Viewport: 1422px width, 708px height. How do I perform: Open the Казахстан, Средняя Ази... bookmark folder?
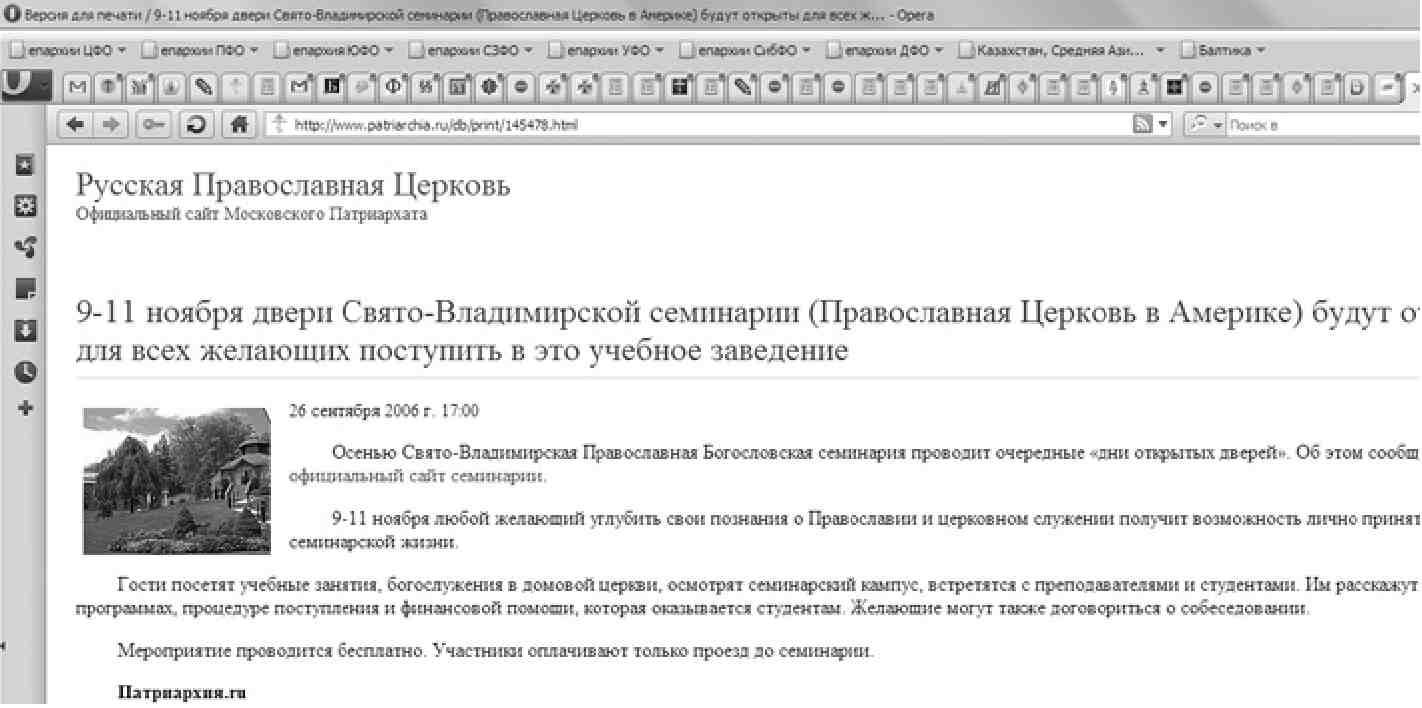1062,49
